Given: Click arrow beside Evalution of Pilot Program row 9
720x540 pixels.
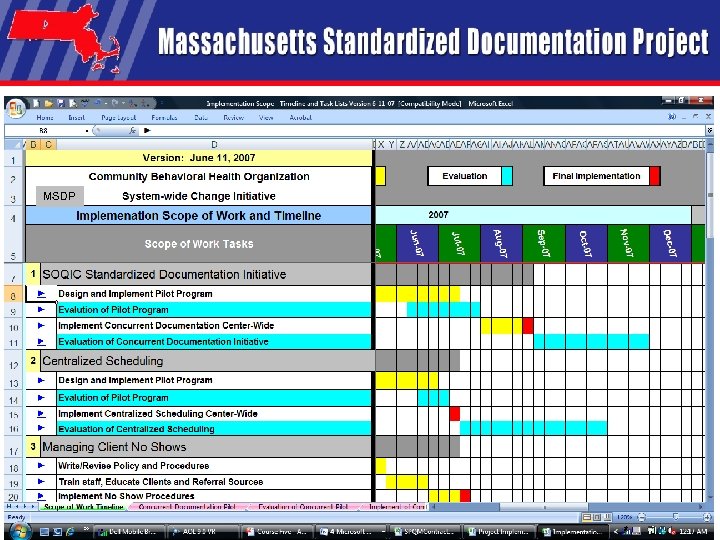Looking at the screenshot, I should coord(41,309).
